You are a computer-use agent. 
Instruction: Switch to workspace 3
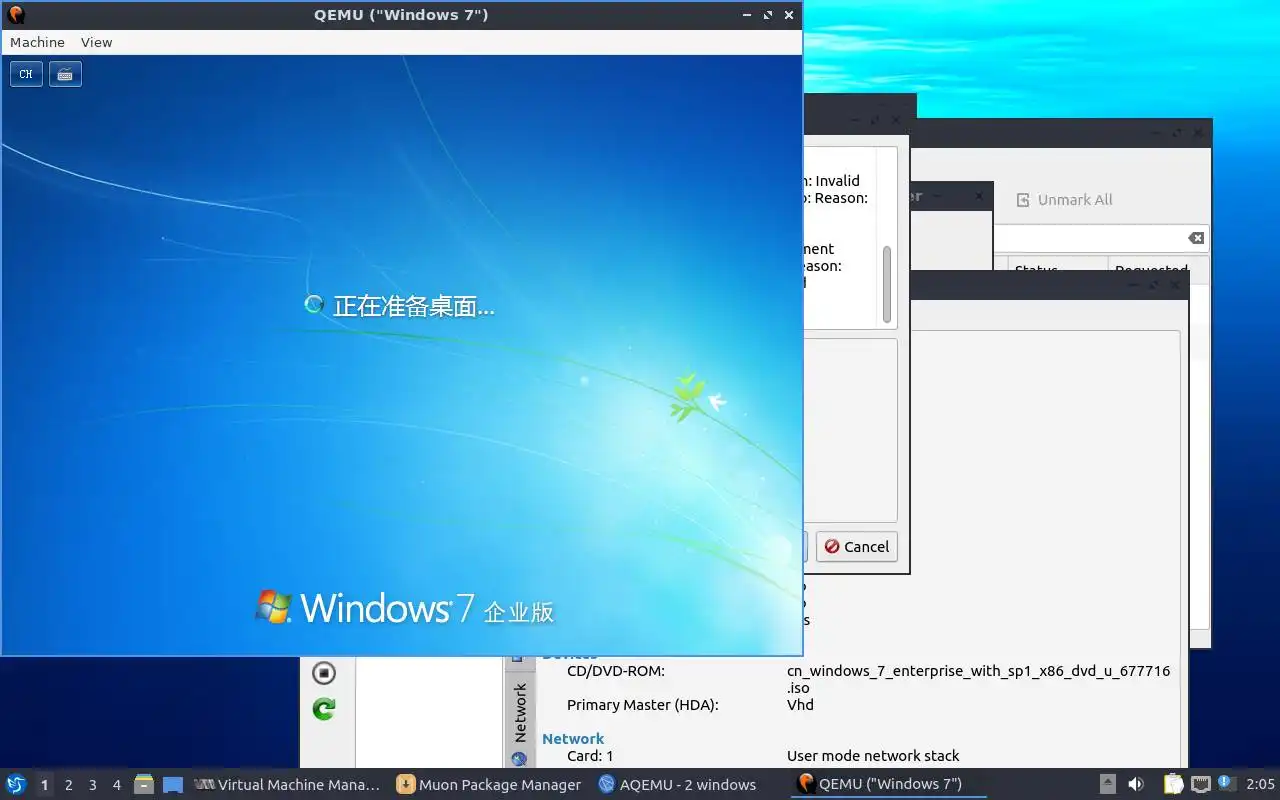point(92,785)
